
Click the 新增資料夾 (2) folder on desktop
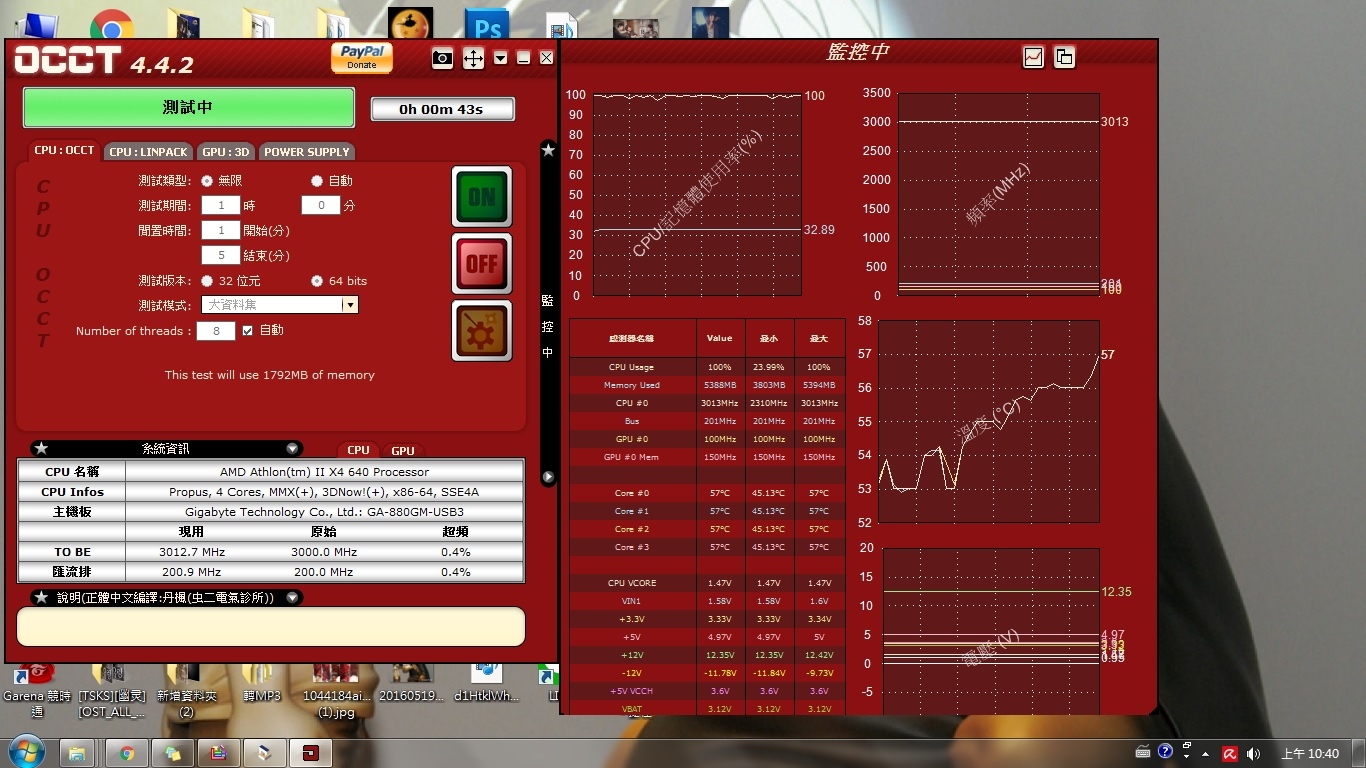pyautogui.click(x=187, y=689)
